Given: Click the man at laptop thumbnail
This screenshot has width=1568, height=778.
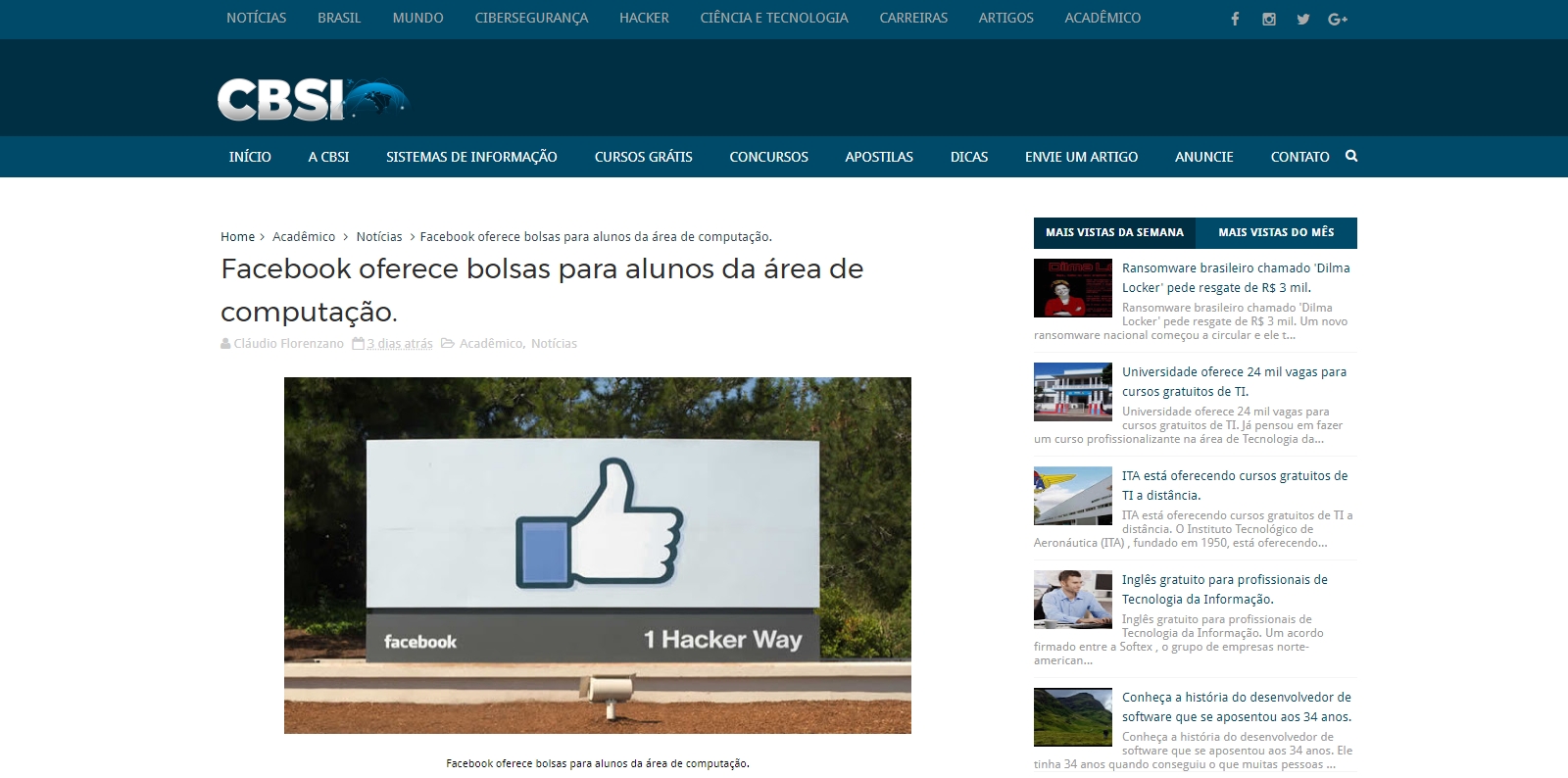Looking at the screenshot, I should pyautogui.click(x=1073, y=600).
